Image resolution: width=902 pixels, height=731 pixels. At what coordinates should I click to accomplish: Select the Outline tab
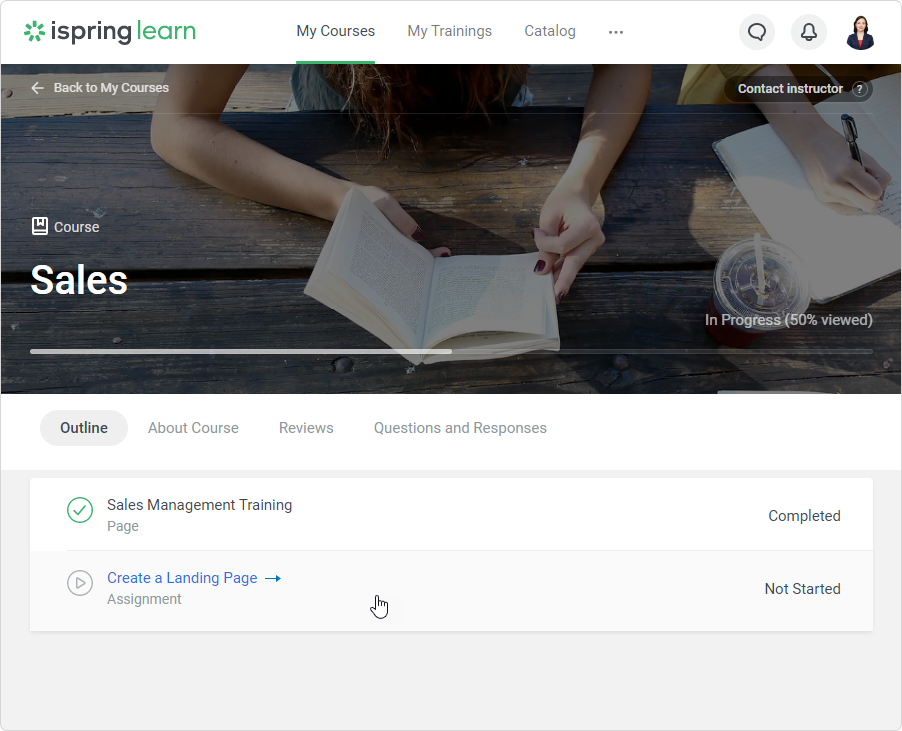(x=84, y=428)
